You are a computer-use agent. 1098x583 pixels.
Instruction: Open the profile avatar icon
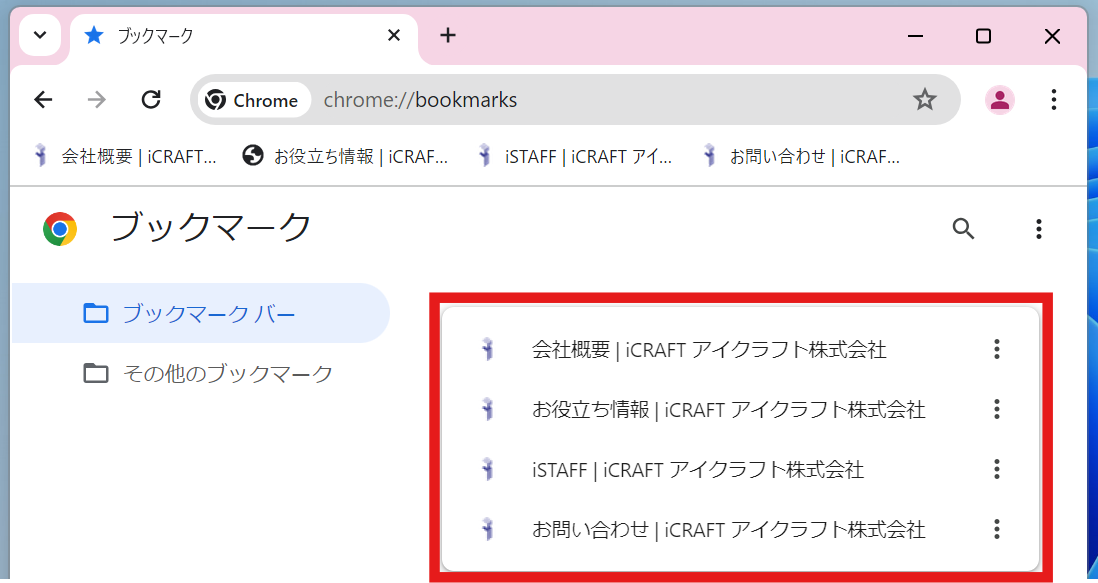[999, 100]
